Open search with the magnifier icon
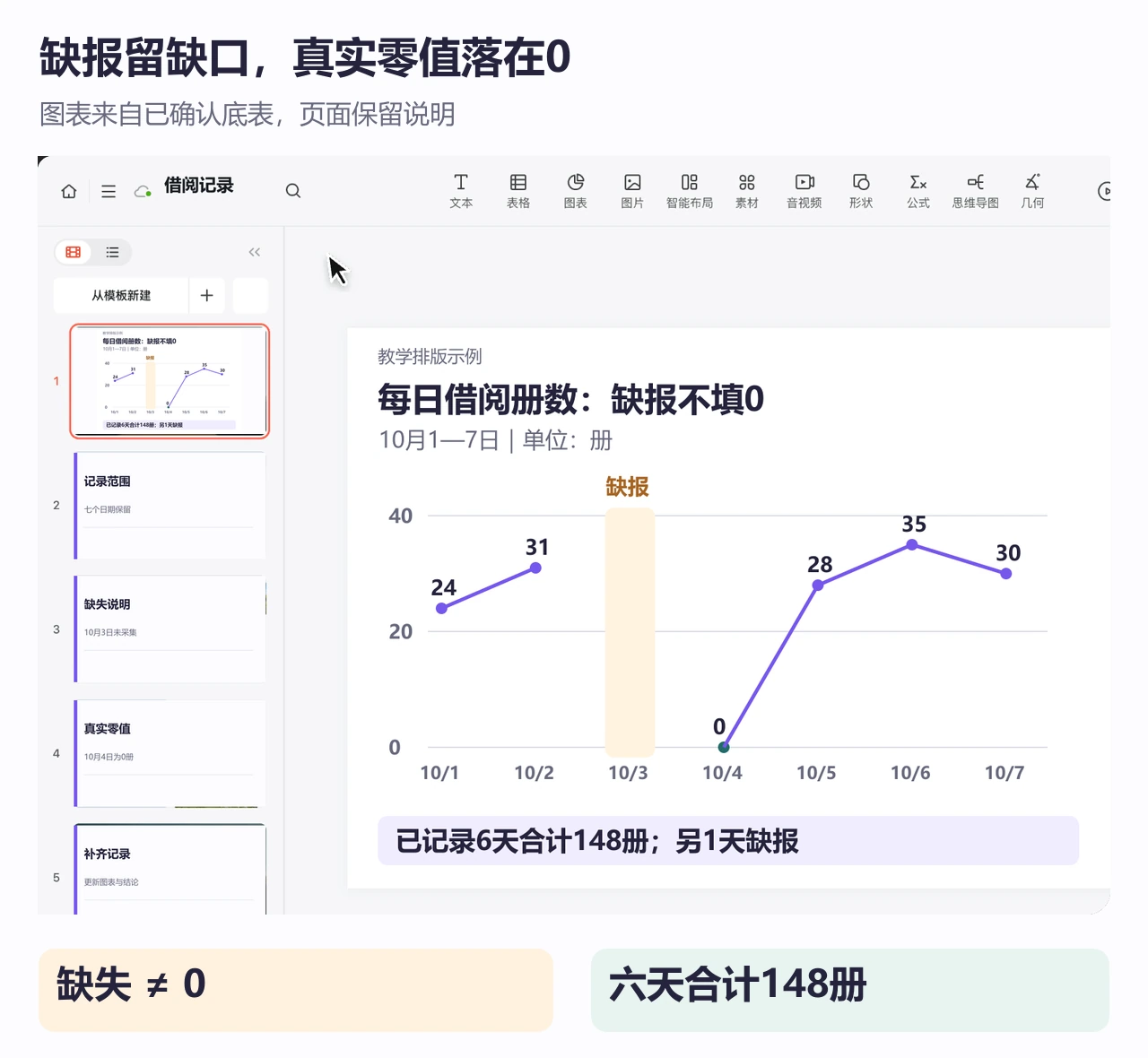The image size is (1148, 1058). [293, 191]
